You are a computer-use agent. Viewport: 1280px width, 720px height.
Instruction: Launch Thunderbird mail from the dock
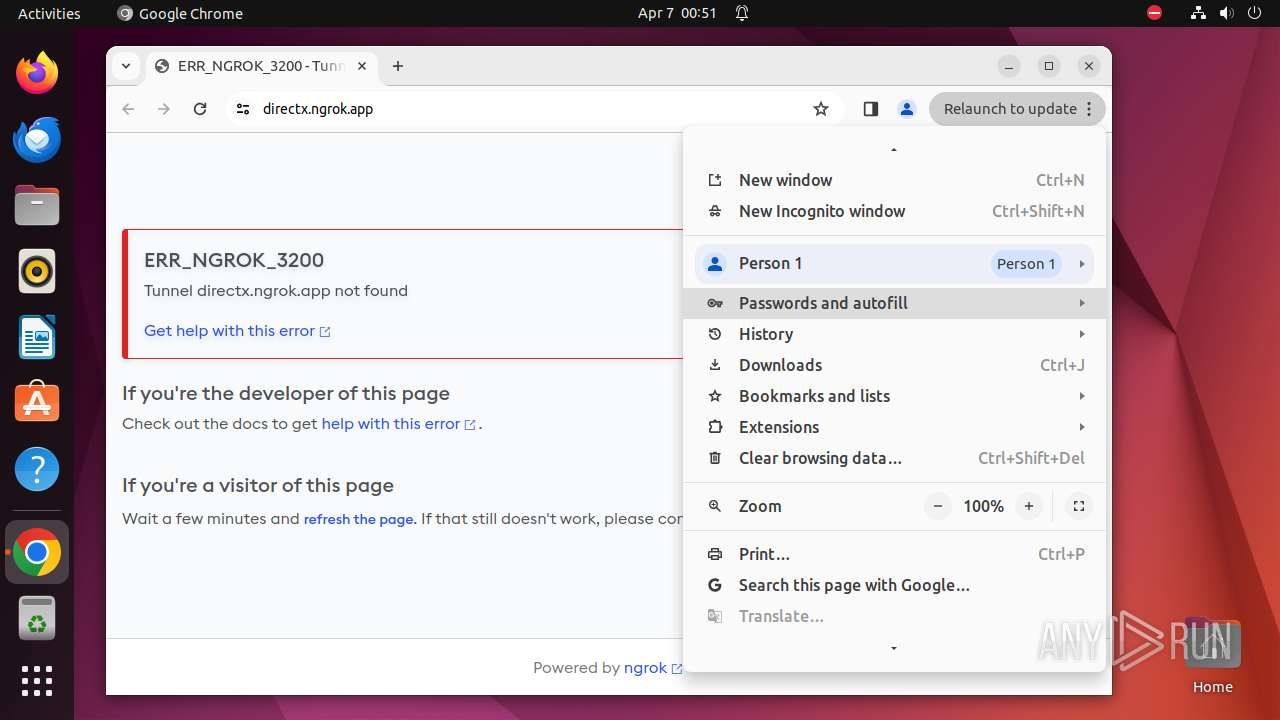tap(37, 140)
